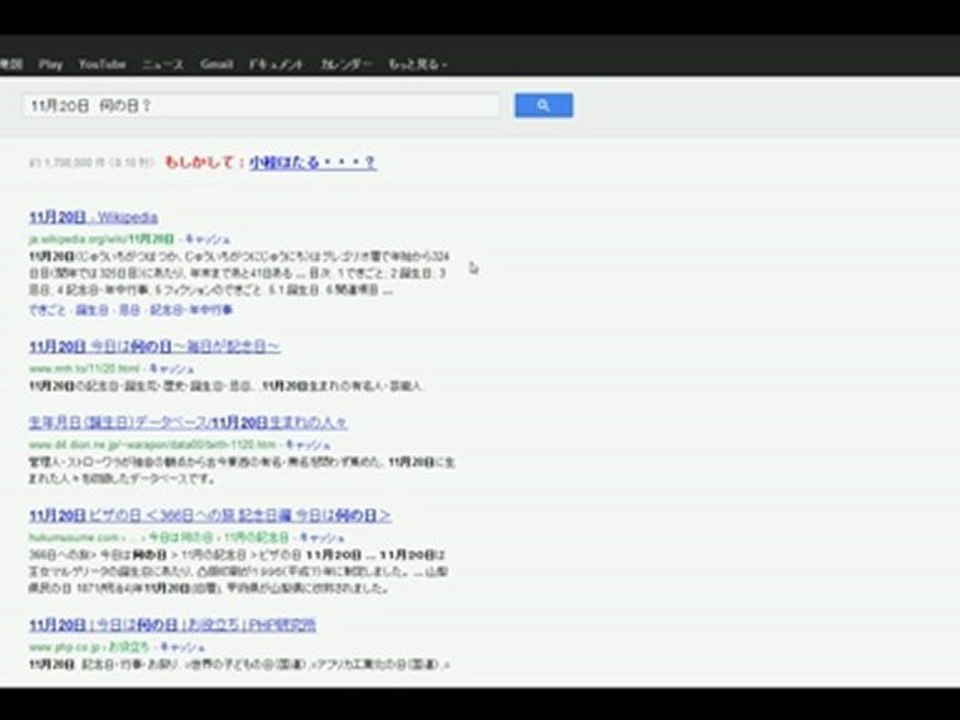Open 11月20日 今日は何の日～毎日が記念日～ result

click(155, 347)
